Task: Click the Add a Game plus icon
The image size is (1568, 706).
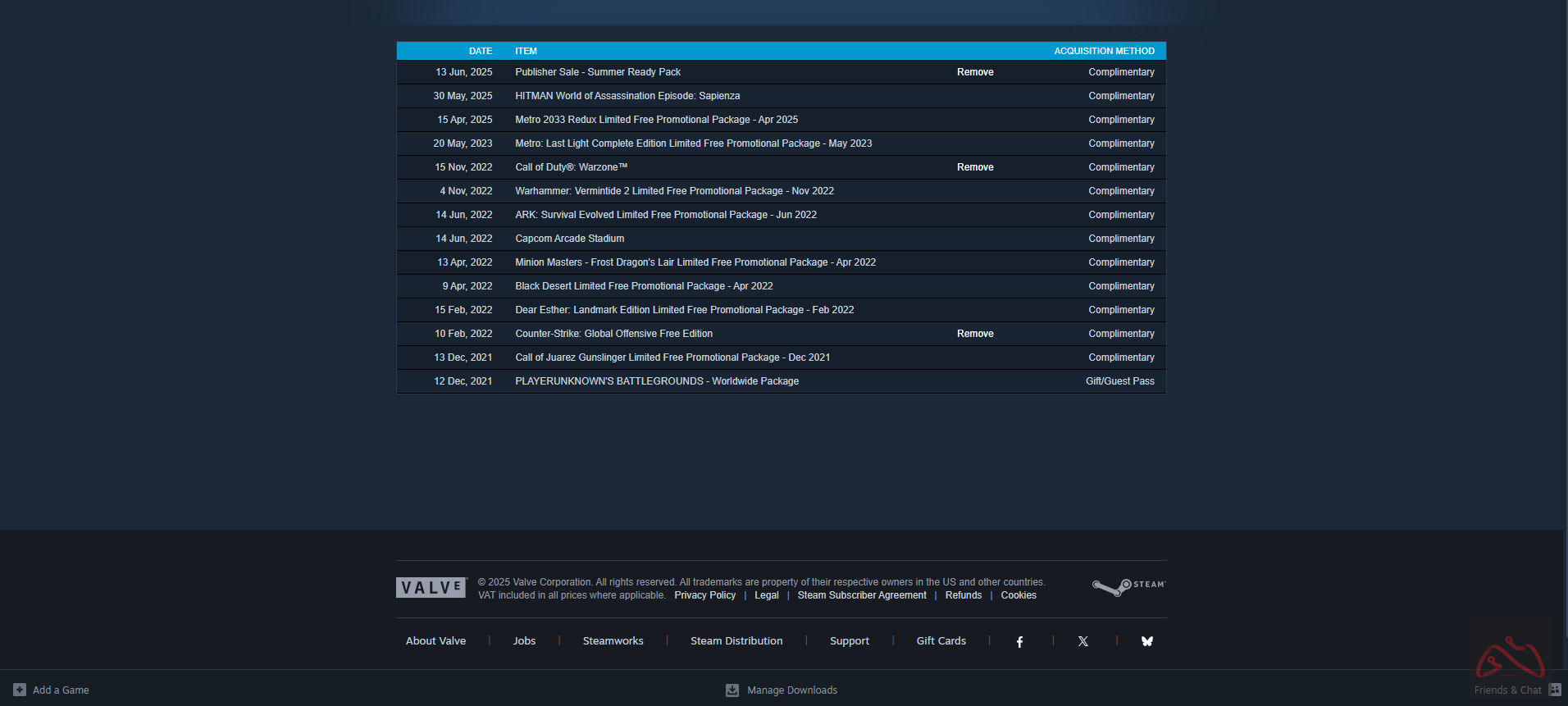Action: (20, 690)
